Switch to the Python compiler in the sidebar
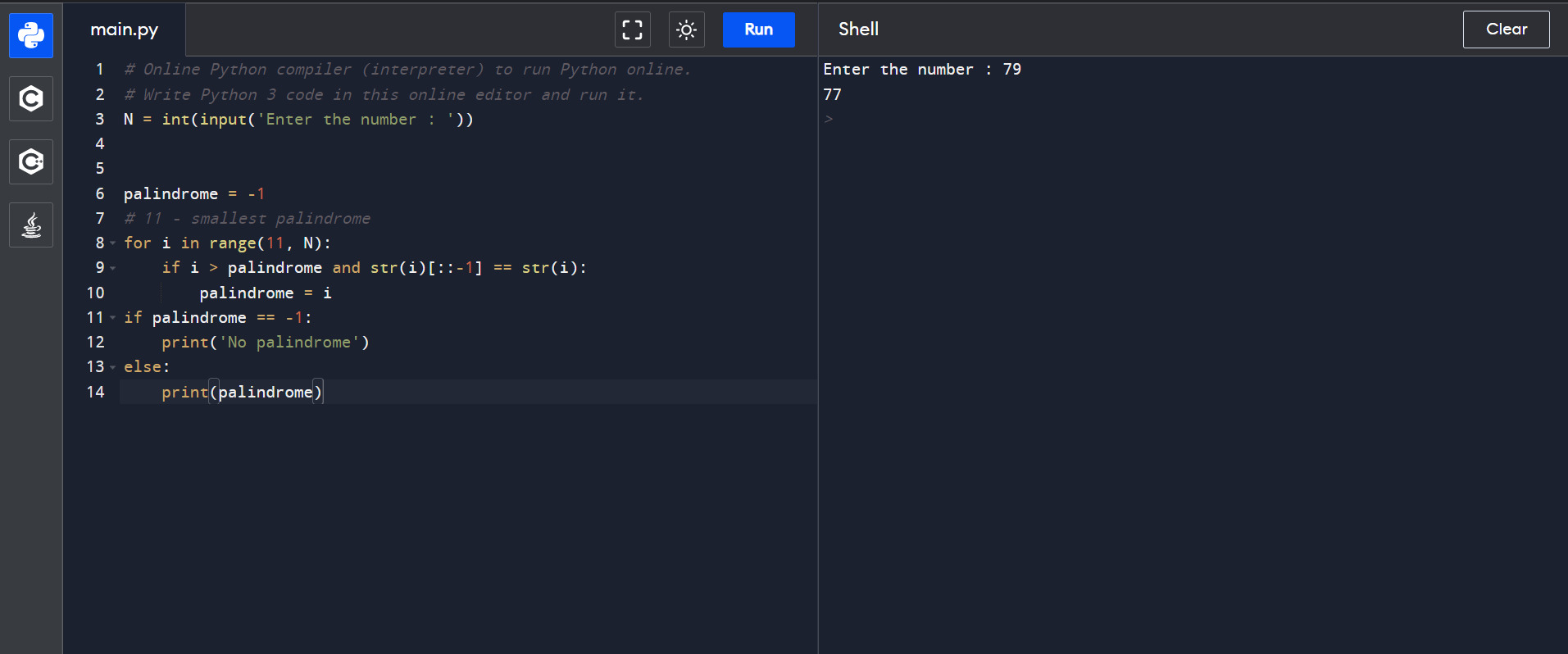Image resolution: width=1568 pixels, height=654 pixels. 31,35
